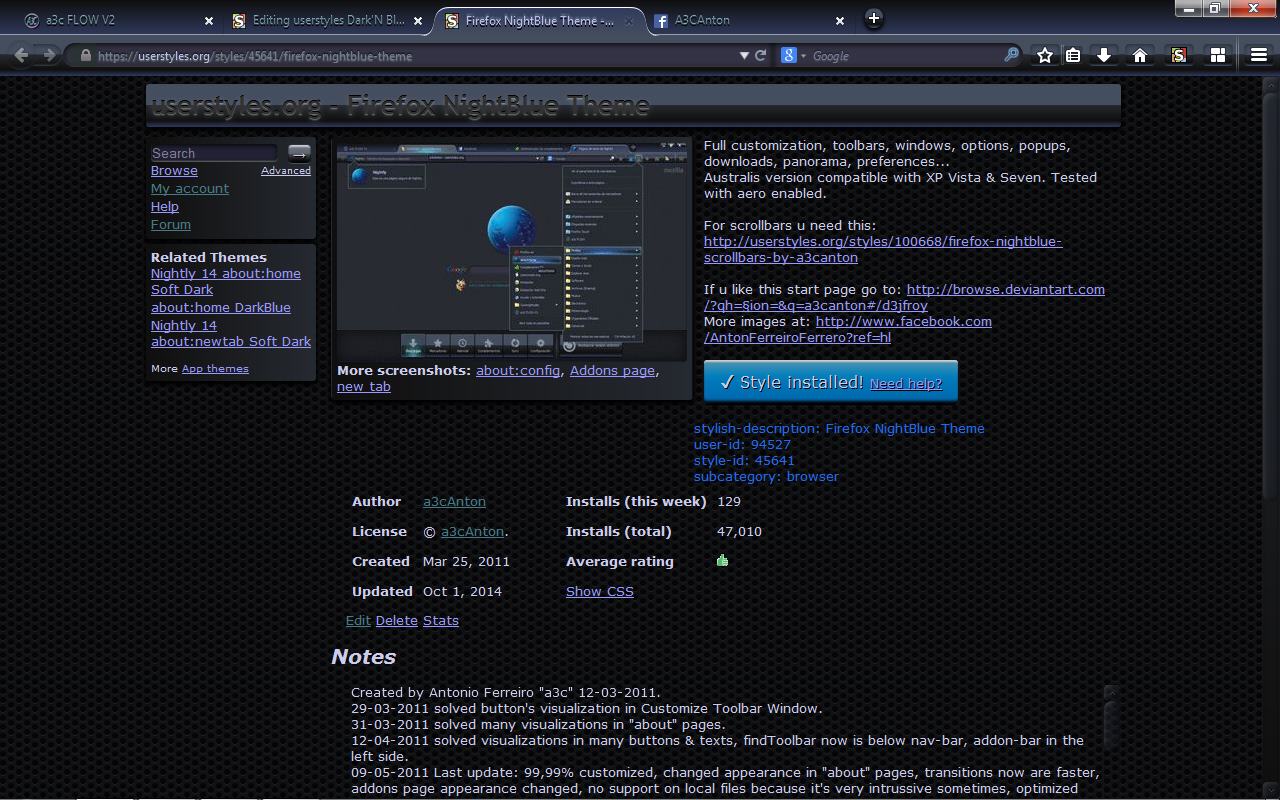View the new tab screenshot link
Viewport: 1280px width, 800px height.
(364, 387)
